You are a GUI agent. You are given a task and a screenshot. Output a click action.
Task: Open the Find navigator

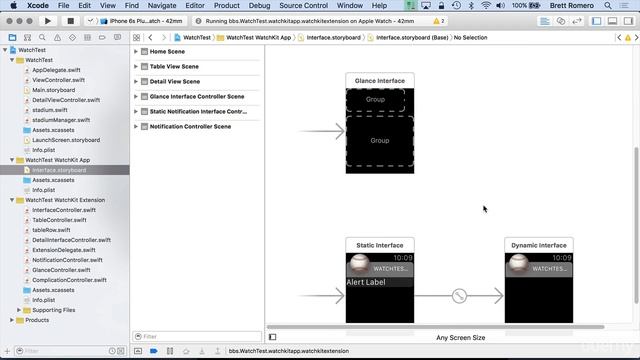(x=42, y=38)
